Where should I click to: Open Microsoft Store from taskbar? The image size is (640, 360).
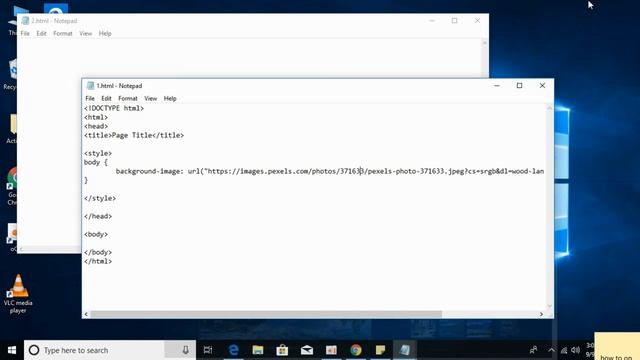click(282, 350)
